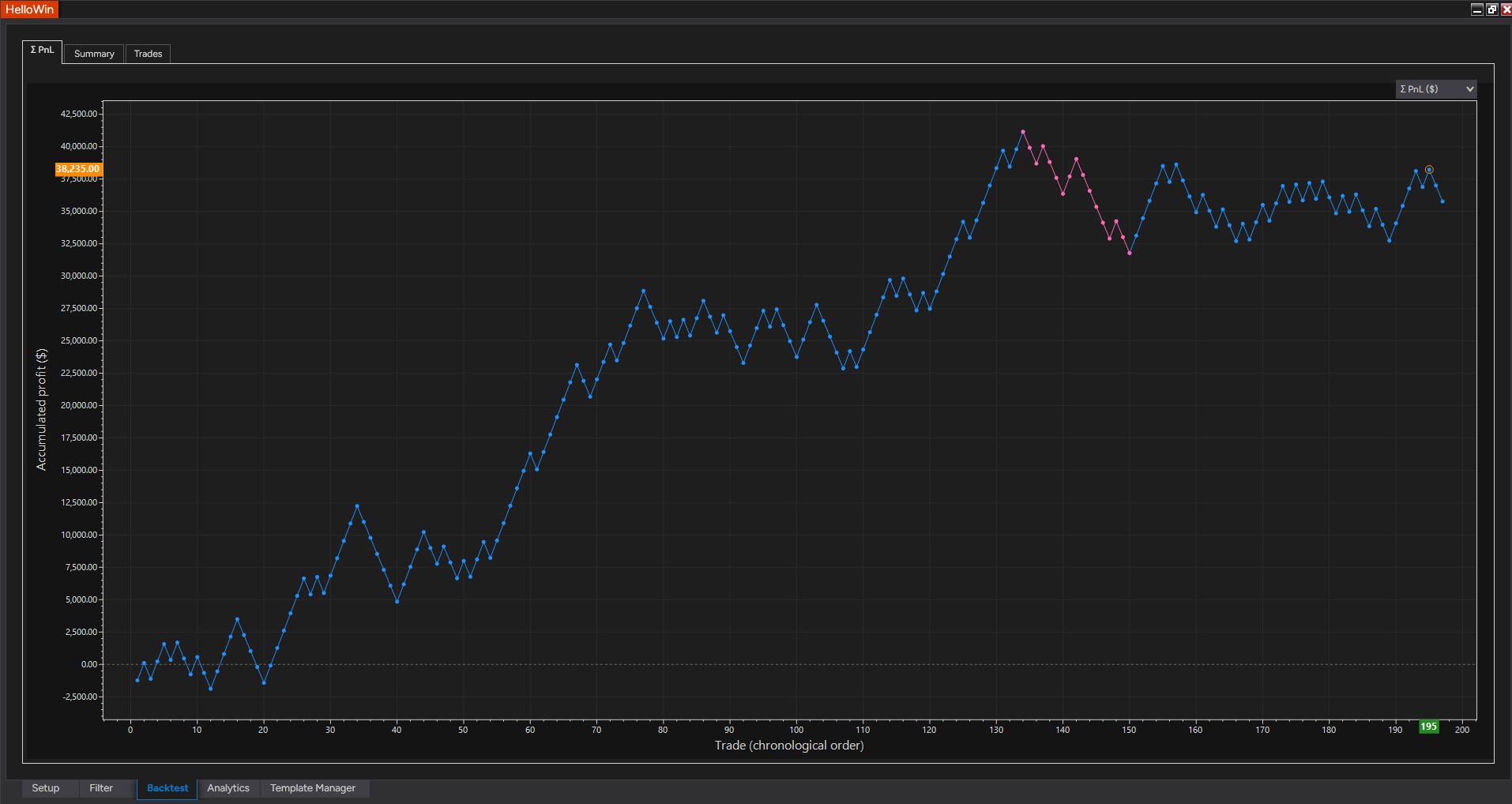Click the 42,500.00 y-axis label
This screenshot has width=1512, height=804.
coord(79,114)
